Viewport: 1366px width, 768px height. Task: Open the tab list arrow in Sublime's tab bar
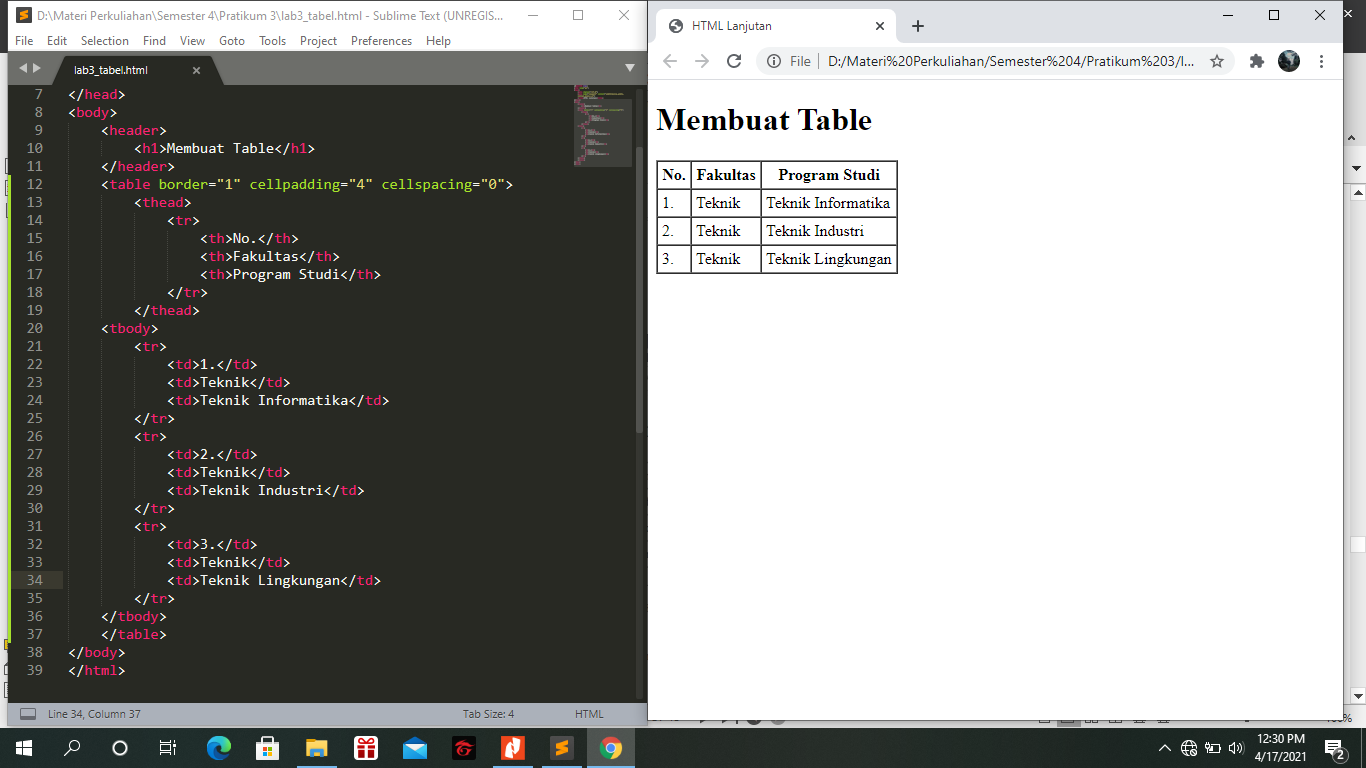point(631,70)
